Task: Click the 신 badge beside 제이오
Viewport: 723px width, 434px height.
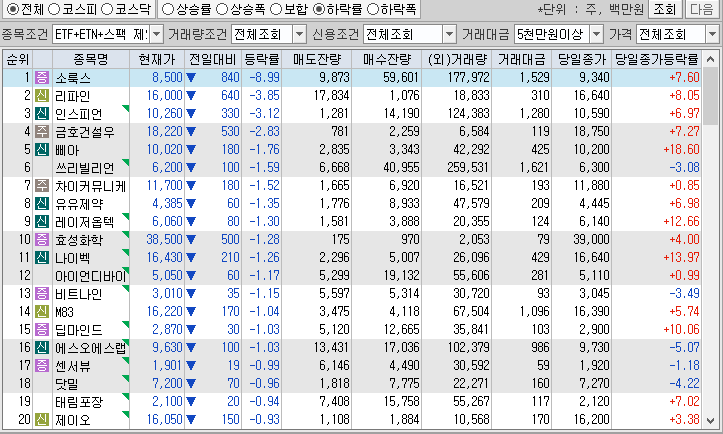Action: point(42,419)
